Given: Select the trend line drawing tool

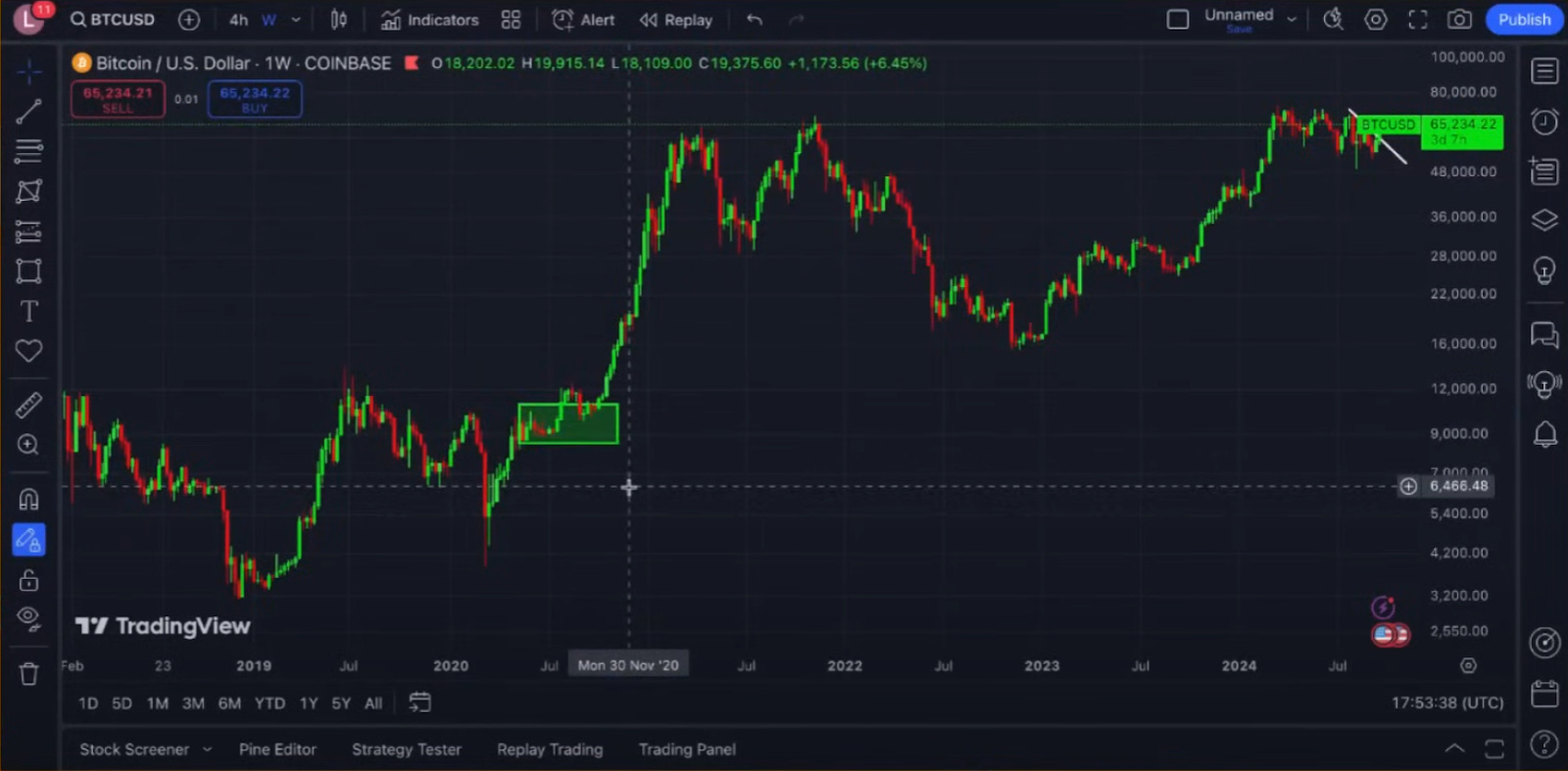Looking at the screenshot, I should click(x=28, y=112).
